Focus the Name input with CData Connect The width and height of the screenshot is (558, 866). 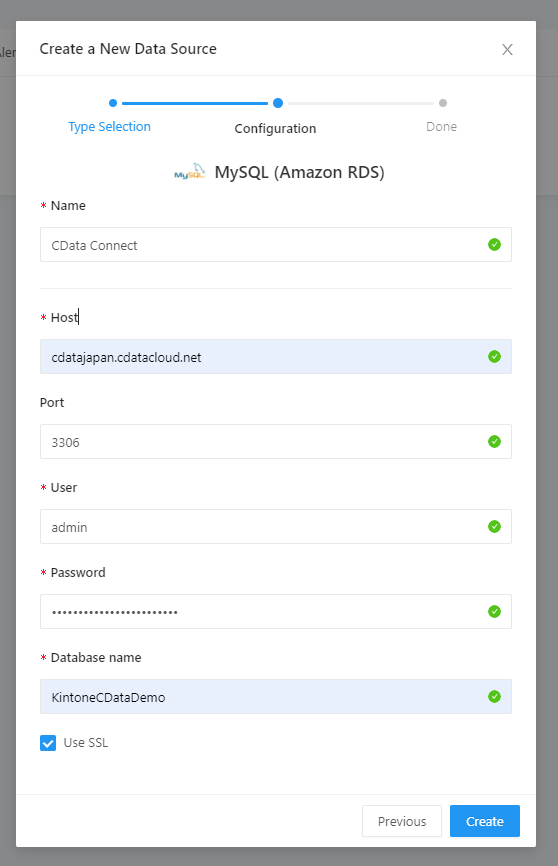pos(276,245)
